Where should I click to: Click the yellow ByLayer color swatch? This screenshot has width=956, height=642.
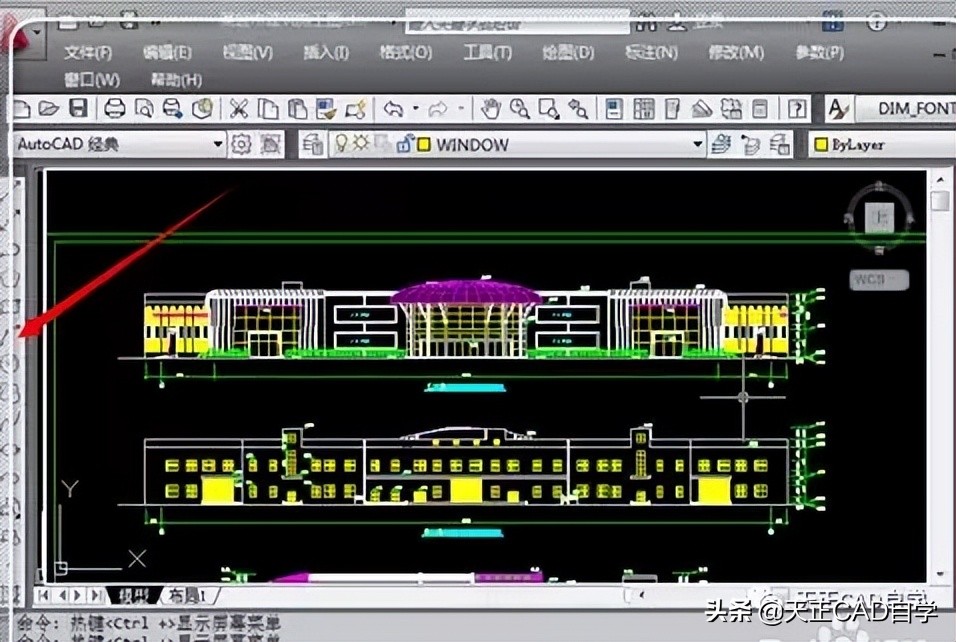point(820,143)
